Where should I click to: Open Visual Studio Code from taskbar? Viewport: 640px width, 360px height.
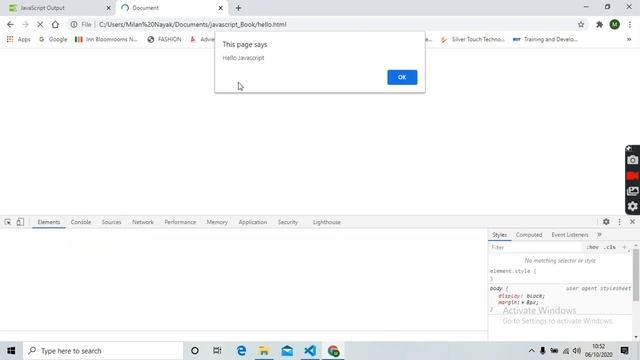click(310, 351)
